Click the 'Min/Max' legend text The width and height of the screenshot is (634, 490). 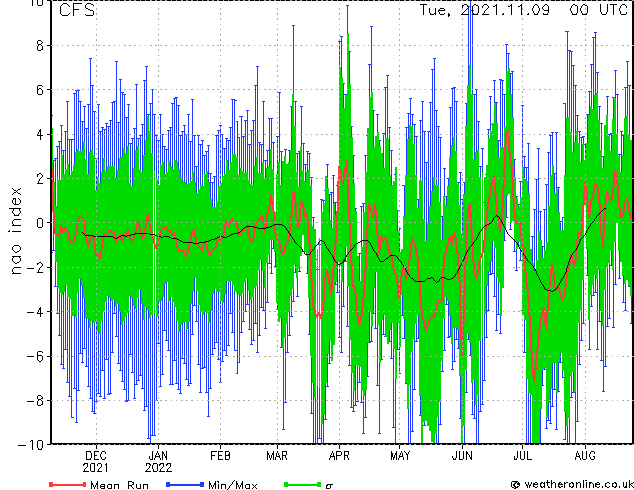coord(233,485)
